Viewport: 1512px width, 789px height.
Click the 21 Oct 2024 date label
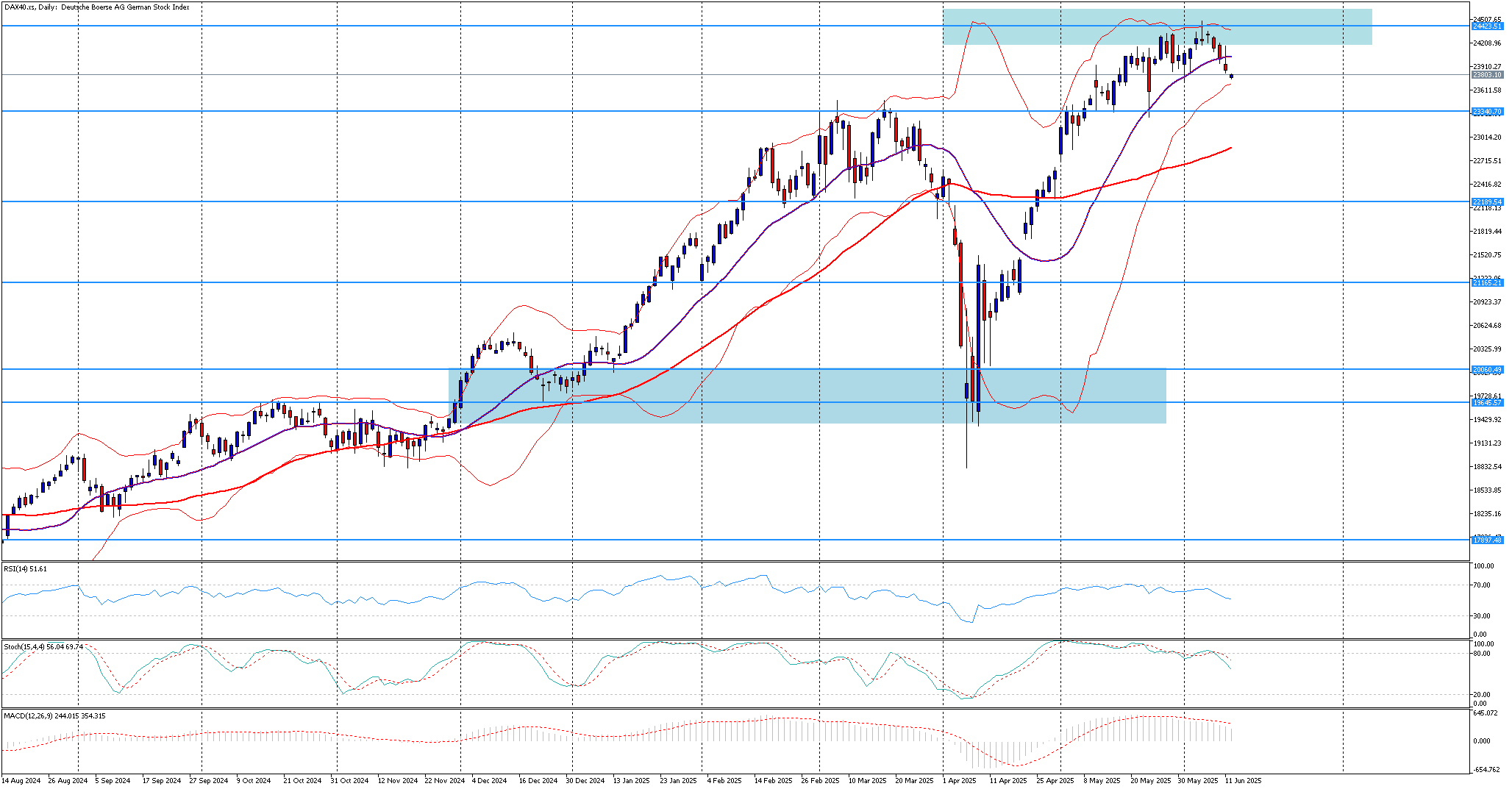(302, 781)
